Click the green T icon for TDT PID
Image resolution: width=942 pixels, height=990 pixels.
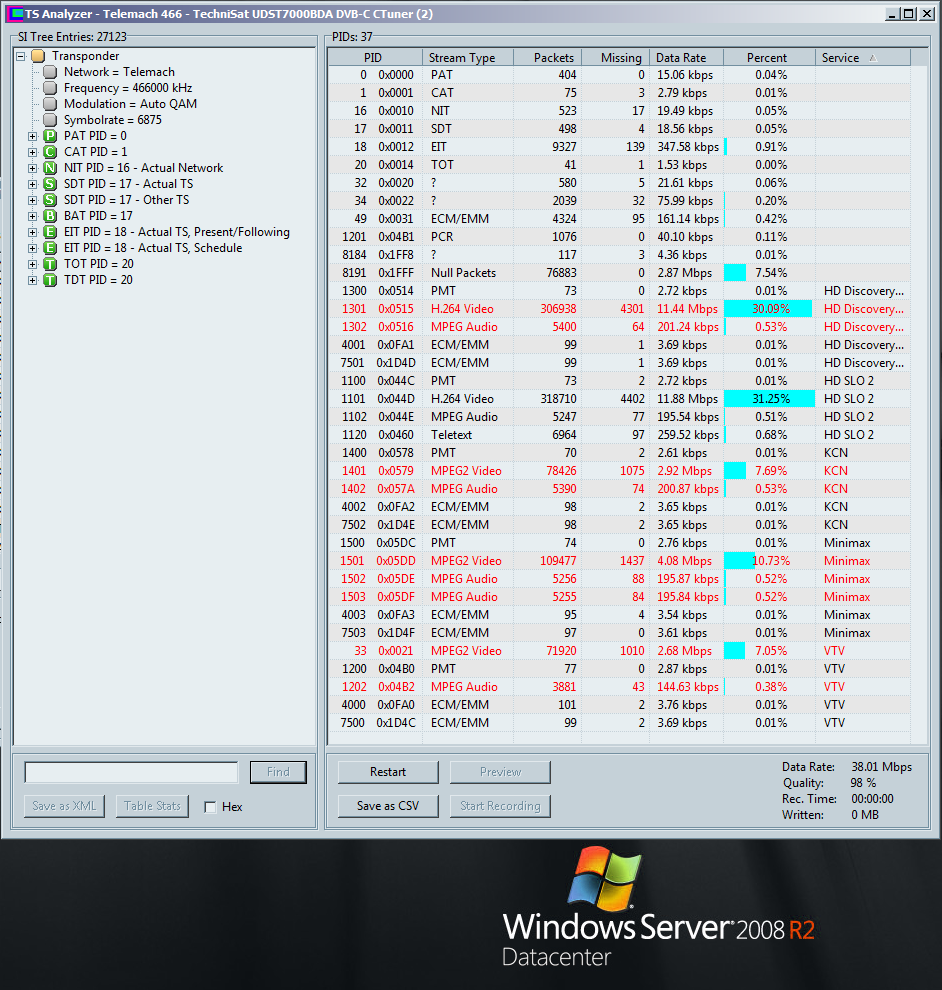tap(51, 280)
